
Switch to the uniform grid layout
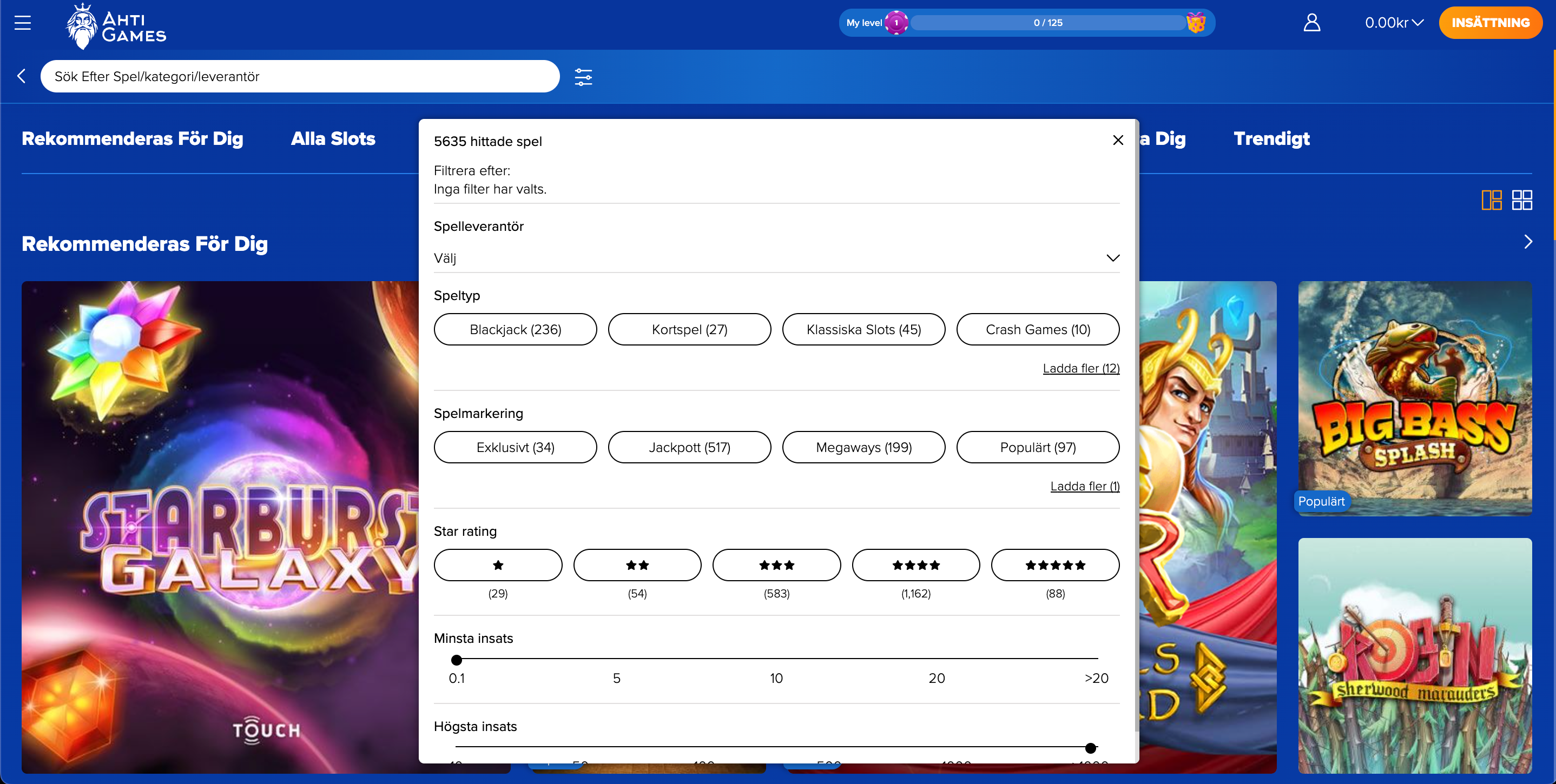(1521, 200)
